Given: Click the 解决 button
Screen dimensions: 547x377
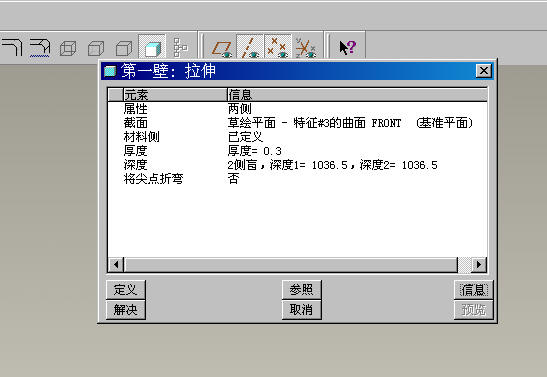Looking at the screenshot, I should 126,310.
